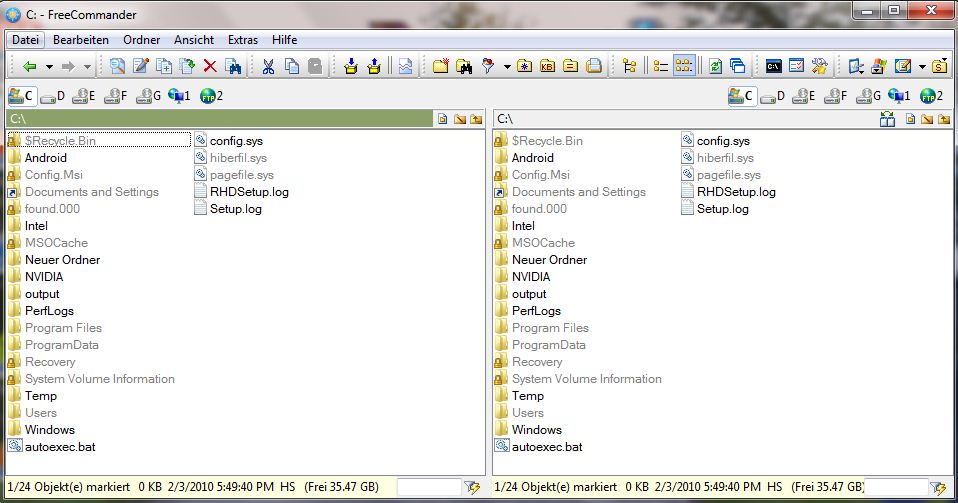Click the folder binoculars search icon
This screenshot has width=958, height=503.
pos(464,66)
